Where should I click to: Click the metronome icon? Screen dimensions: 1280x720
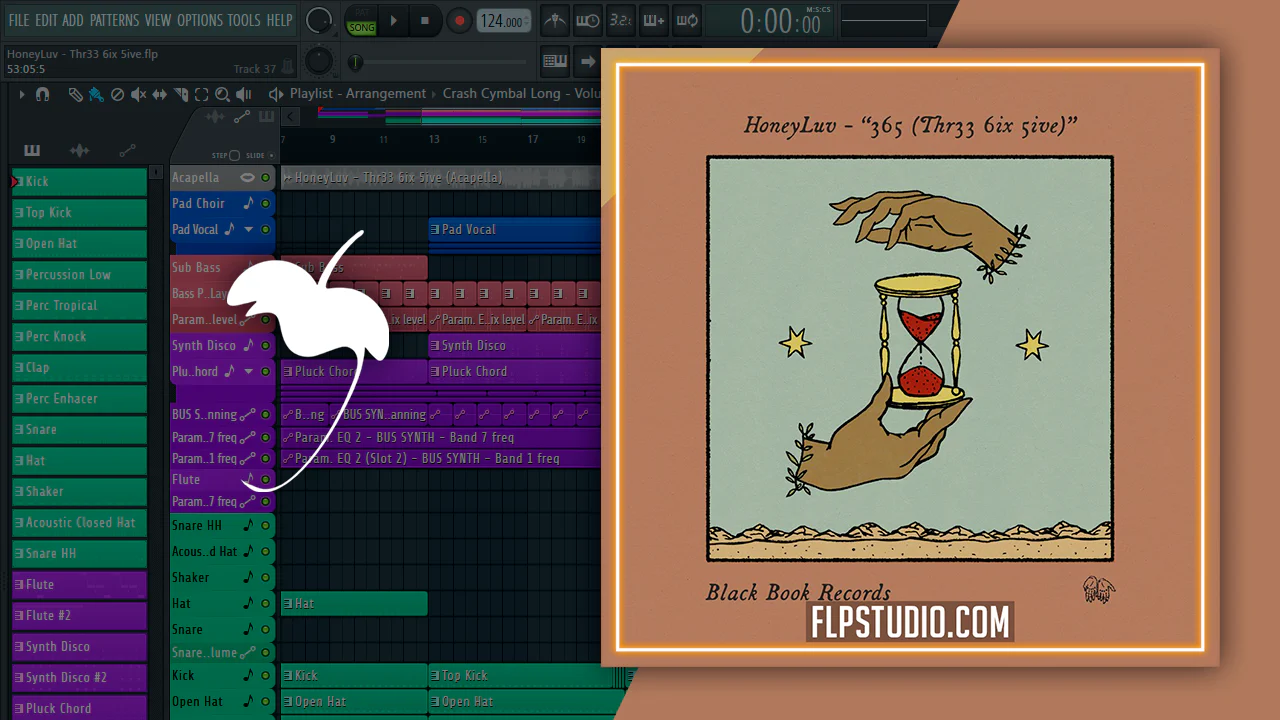pyautogui.click(x=555, y=20)
